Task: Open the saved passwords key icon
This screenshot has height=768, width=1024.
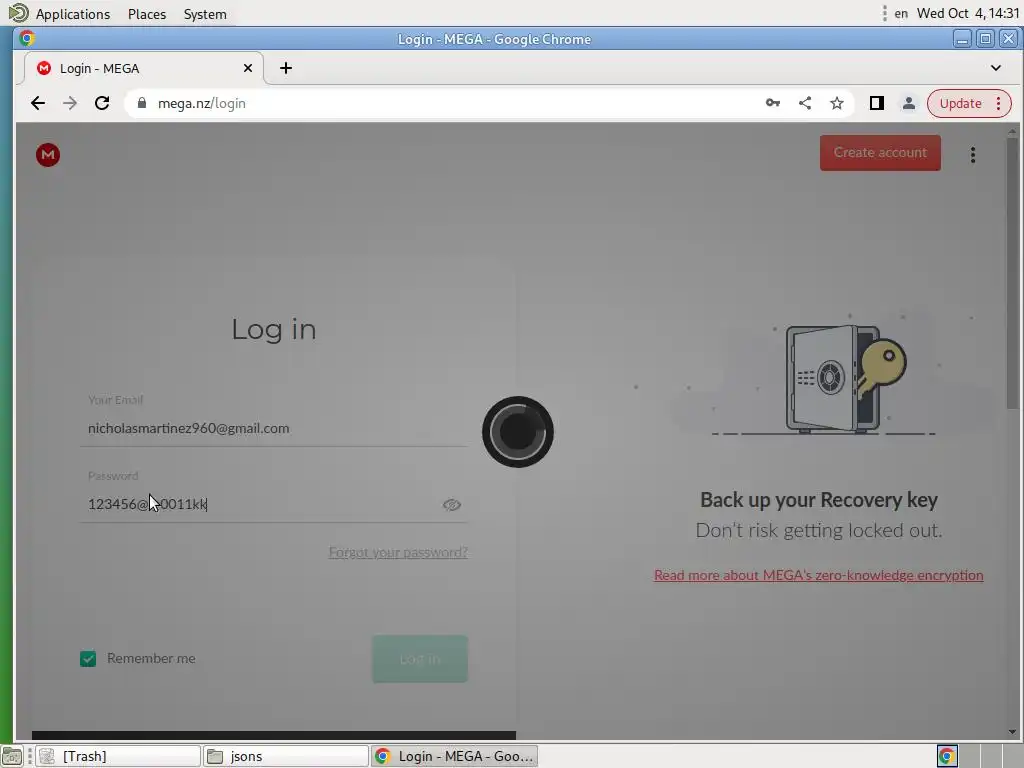Action: click(773, 103)
